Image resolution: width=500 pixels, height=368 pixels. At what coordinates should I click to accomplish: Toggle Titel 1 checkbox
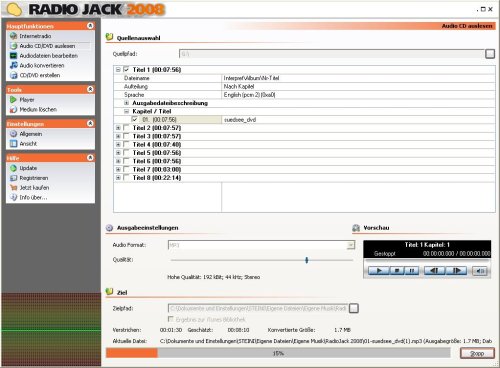[126, 70]
